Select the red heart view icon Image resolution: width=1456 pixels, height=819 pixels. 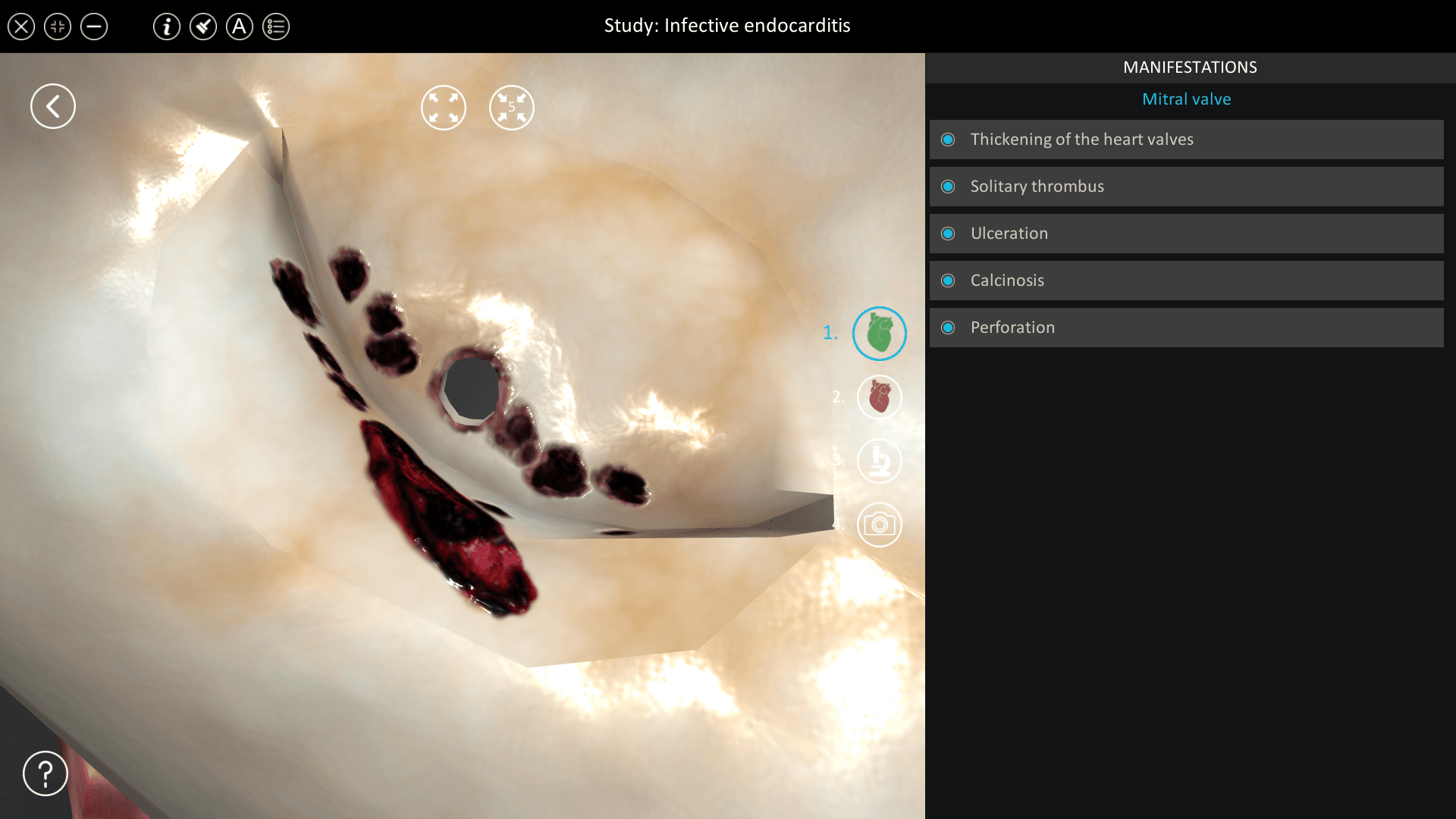pyautogui.click(x=880, y=397)
